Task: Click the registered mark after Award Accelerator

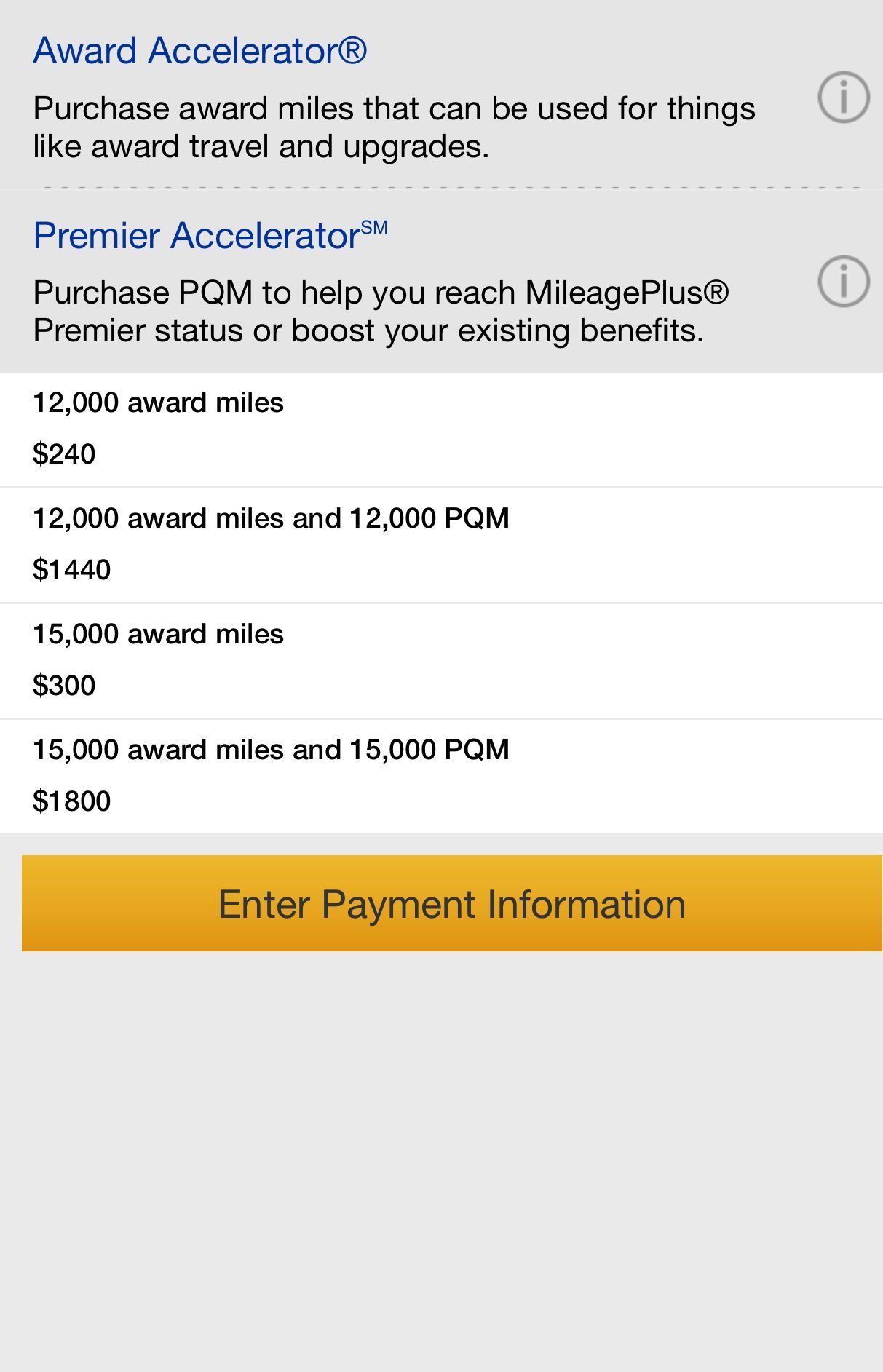Action: [x=352, y=50]
